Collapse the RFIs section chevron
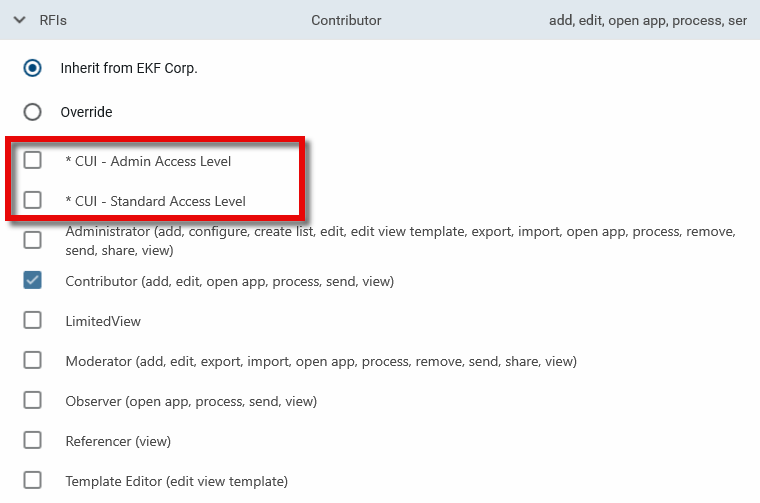This screenshot has width=760, height=503. point(19,20)
